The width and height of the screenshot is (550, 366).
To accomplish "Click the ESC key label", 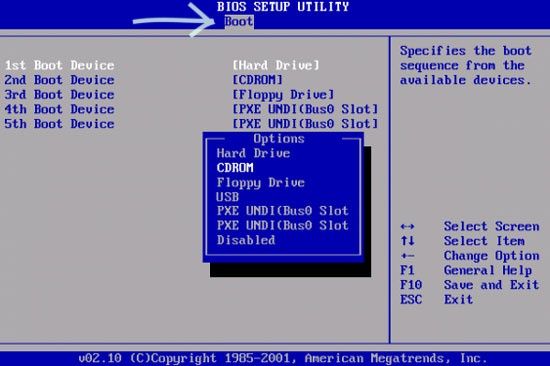I will tap(411, 300).
